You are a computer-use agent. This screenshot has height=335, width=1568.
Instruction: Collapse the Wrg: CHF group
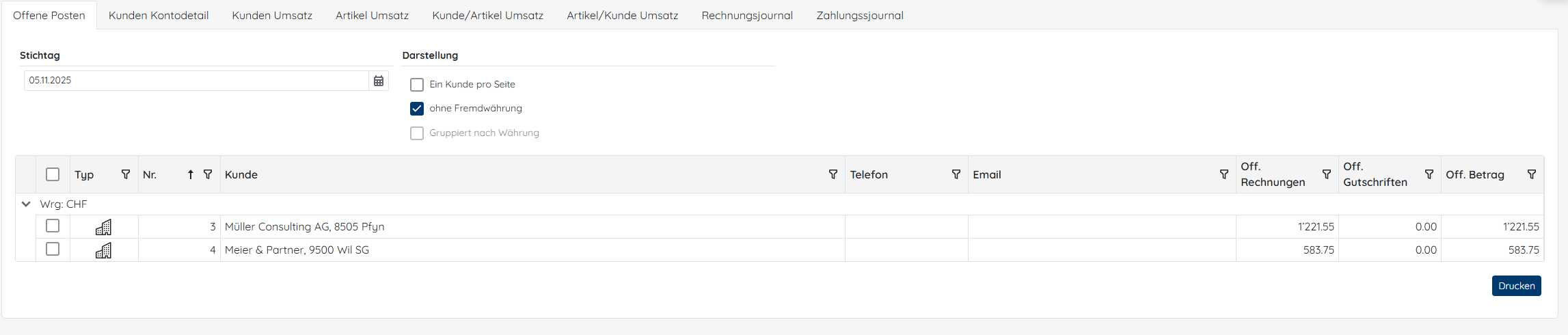(26, 204)
